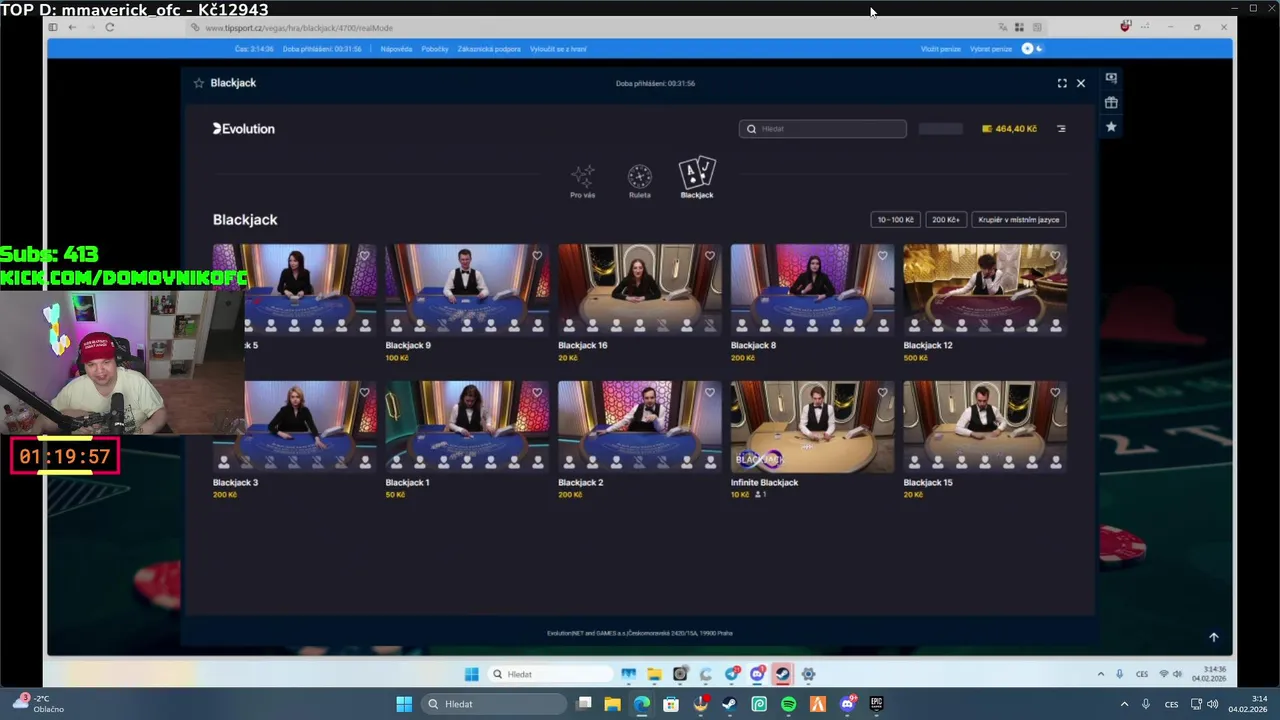Click the Blackjack 8 title text
Viewport: 1280px width, 720px height.
coord(753,345)
